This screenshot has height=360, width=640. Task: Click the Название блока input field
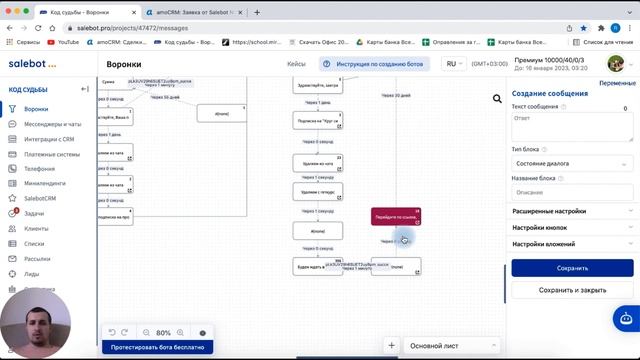pyautogui.click(x=572, y=192)
